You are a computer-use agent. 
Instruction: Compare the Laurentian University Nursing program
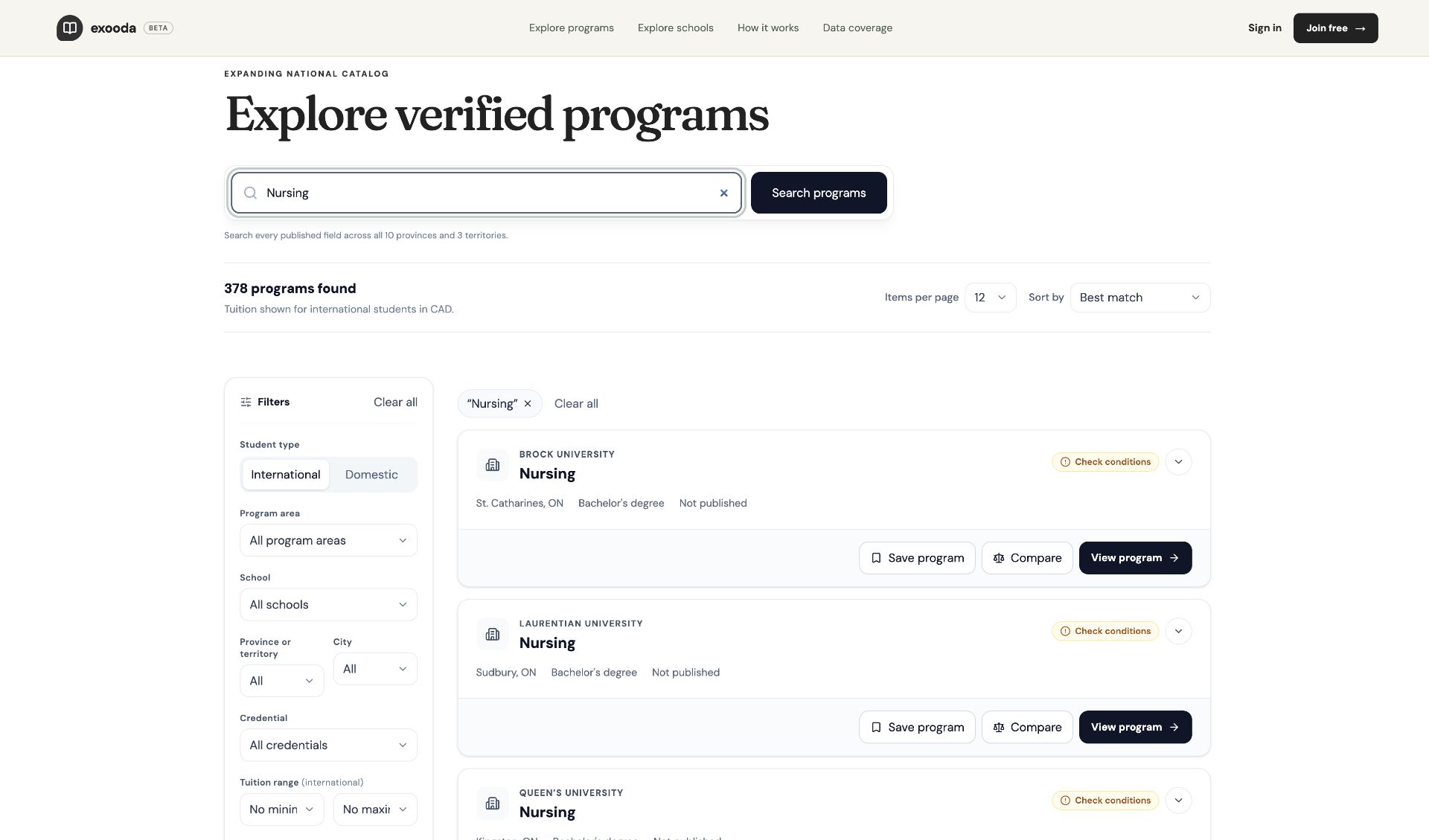click(1027, 727)
